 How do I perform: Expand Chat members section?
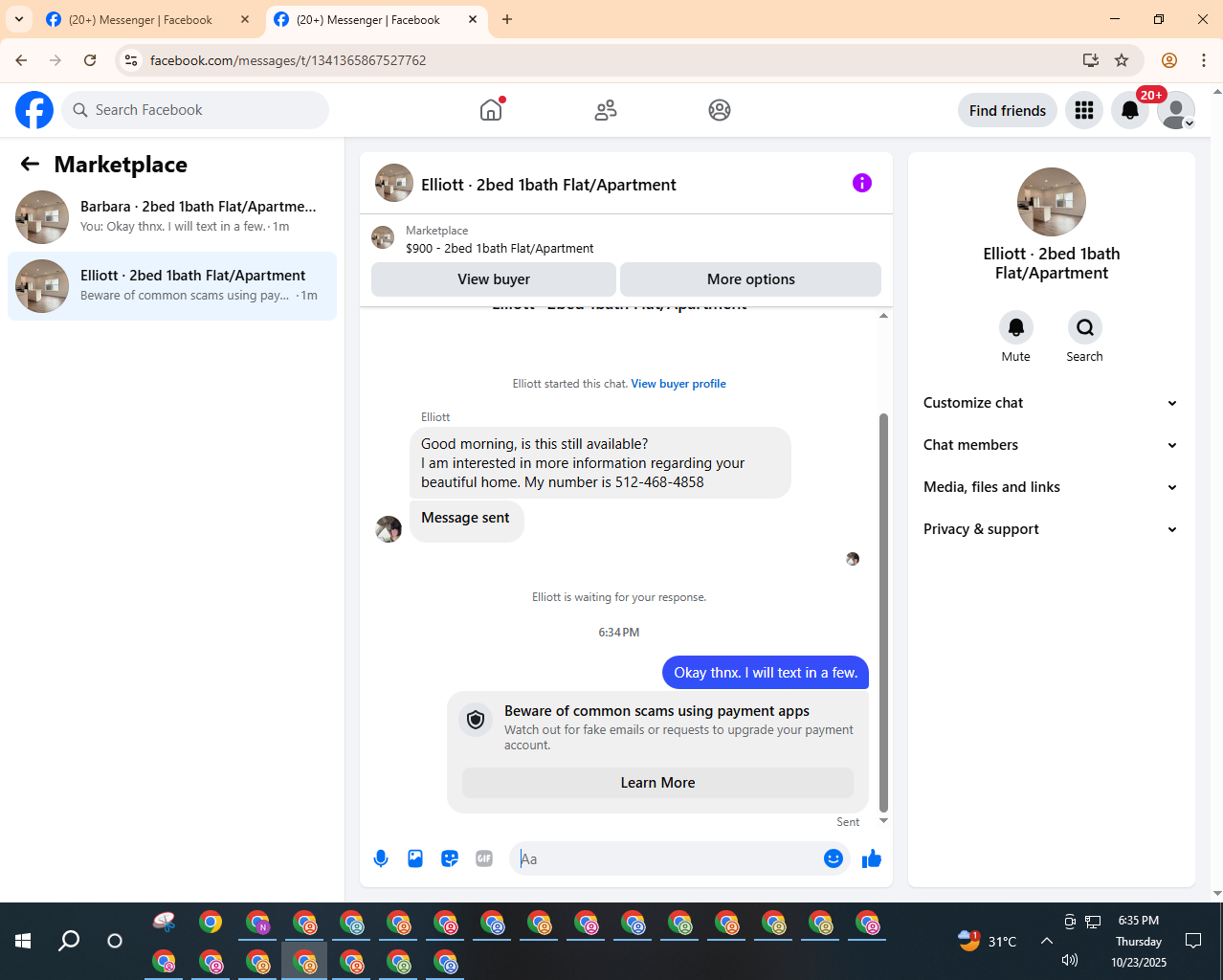click(x=1051, y=445)
